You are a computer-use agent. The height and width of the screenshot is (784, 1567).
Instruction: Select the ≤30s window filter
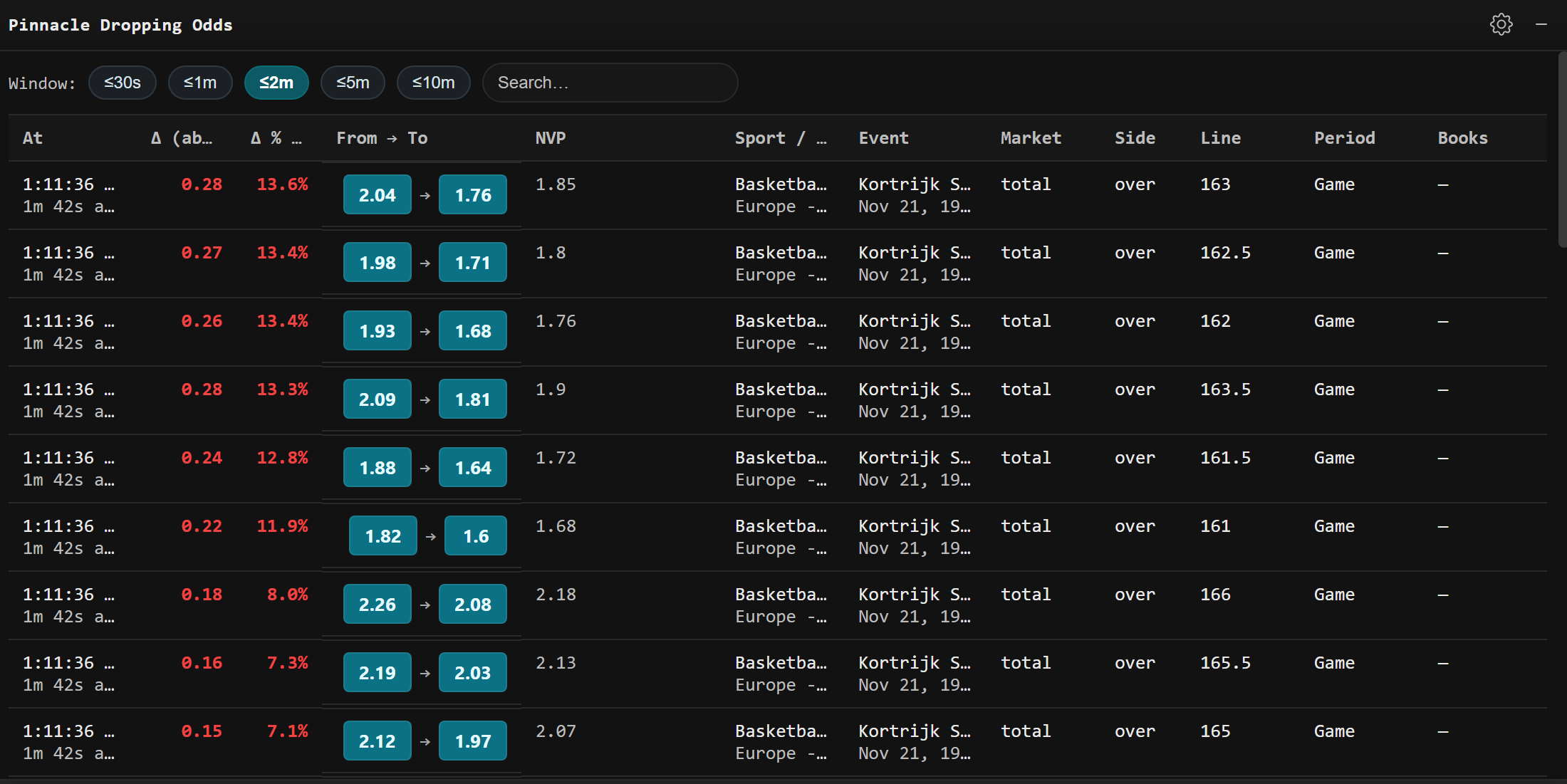pos(122,82)
